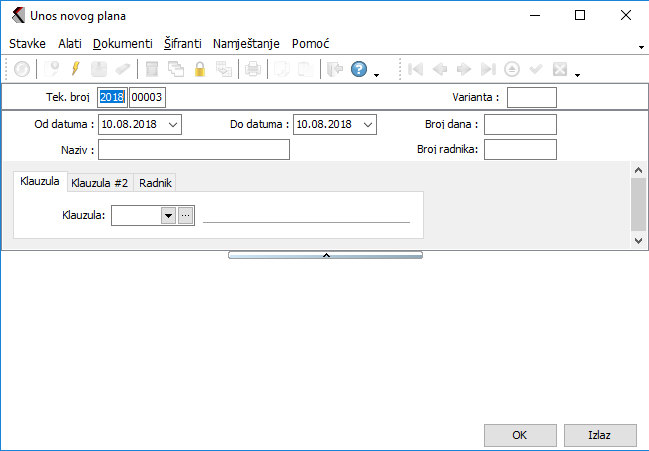Click the collapse bar with up chevron
649x451 pixels.
[x=325, y=256]
